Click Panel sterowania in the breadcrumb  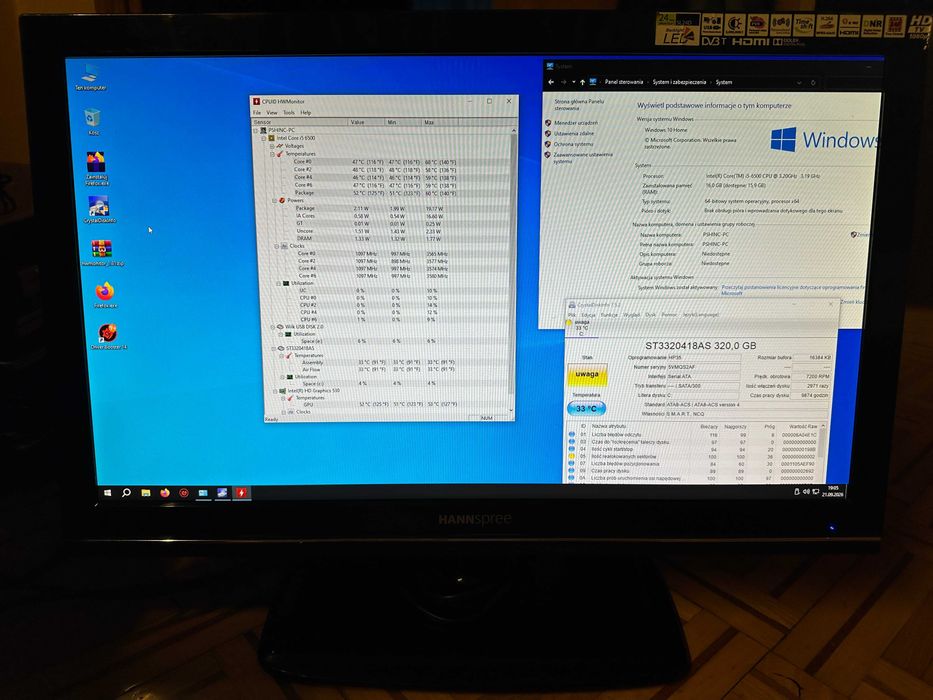pyautogui.click(x=624, y=82)
